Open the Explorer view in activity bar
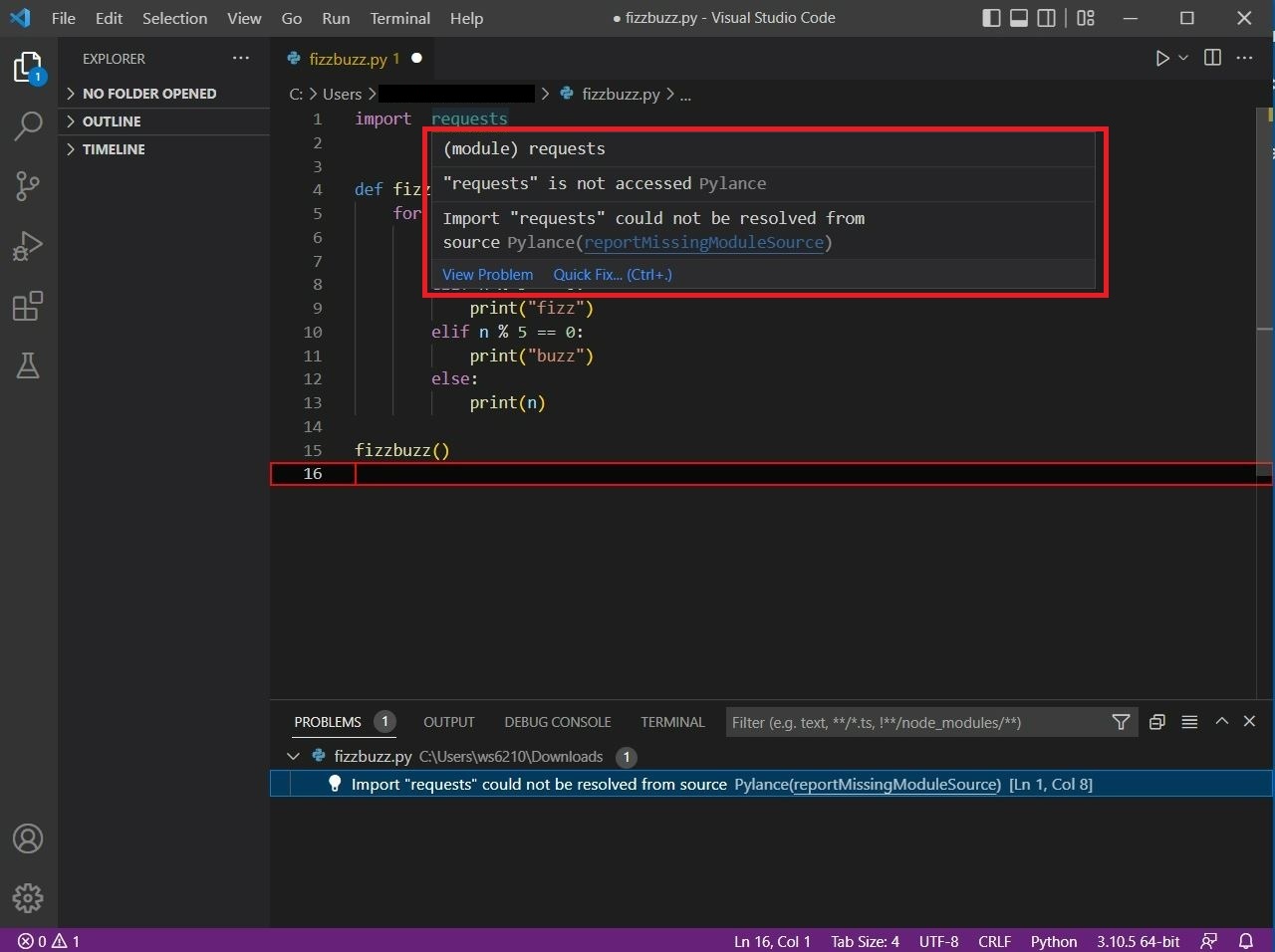The height and width of the screenshot is (952, 1275). click(28, 68)
